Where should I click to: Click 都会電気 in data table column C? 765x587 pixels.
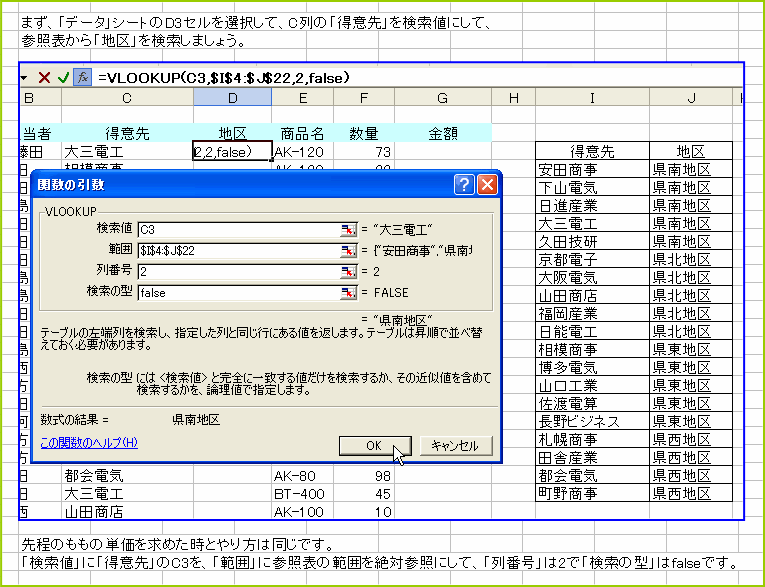pos(127,476)
